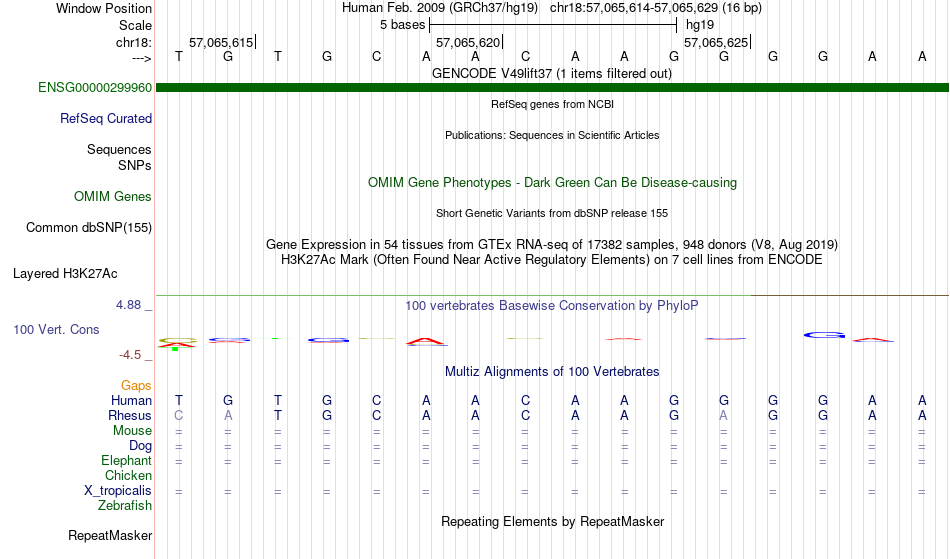Image resolution: width=950 pixels, height=559 pixels.
Task: Click the -4.5 PhyloP lower limit
Action: pos(130,355)
